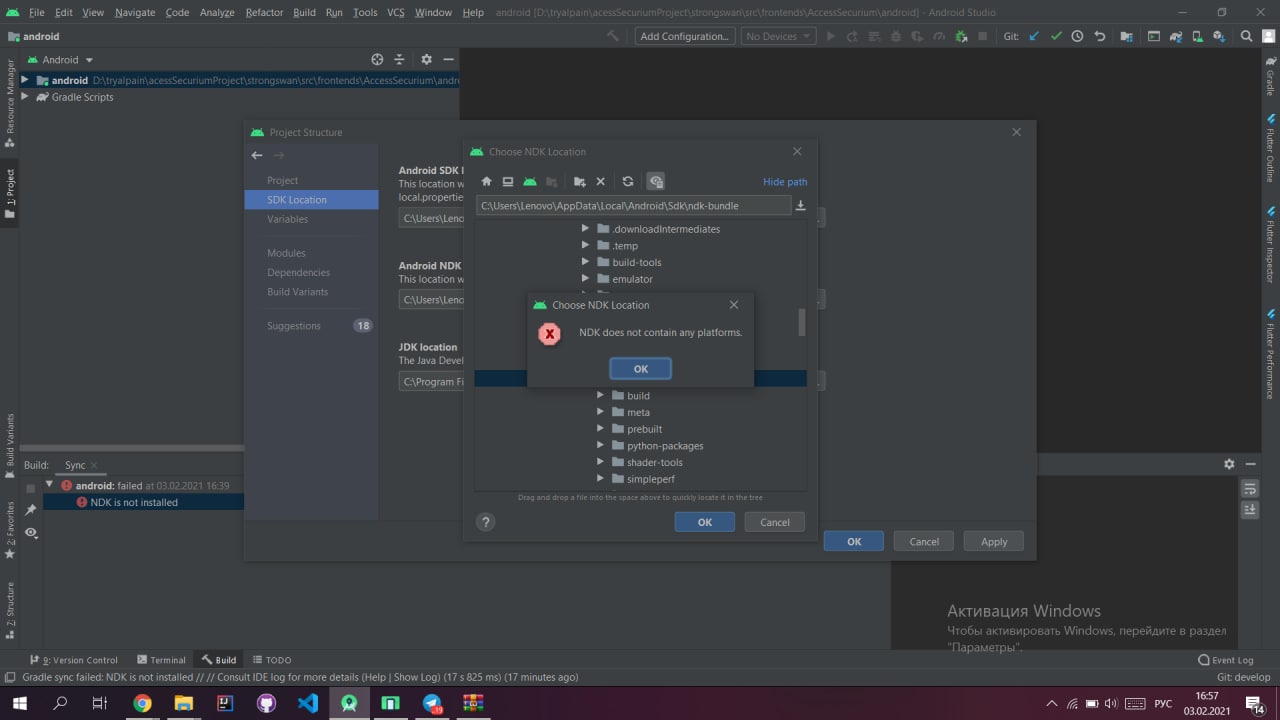Click the file tree vertical scrollbar
The image size is (1280, 720).
(801, 322)
